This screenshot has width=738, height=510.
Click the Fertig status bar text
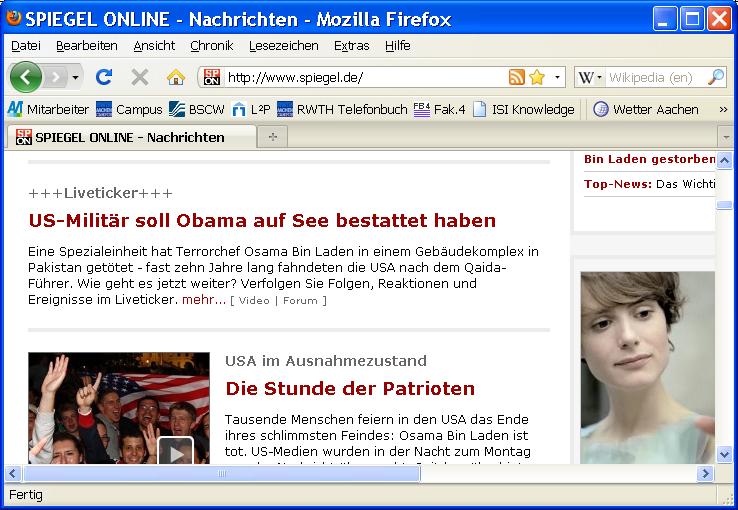[26, 495]
